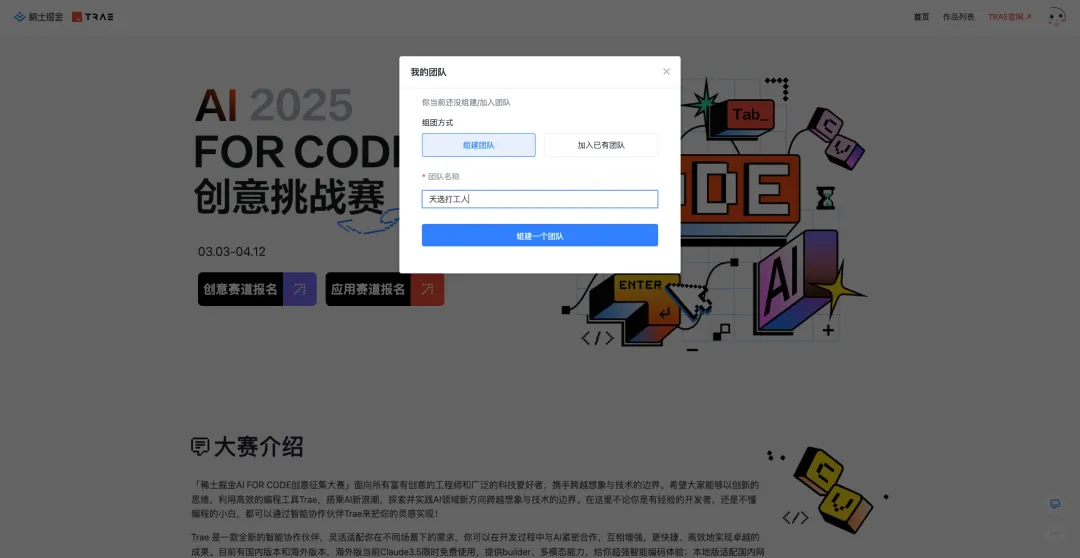Open the TRAE官网 link
This screenshot has height=558, width=1080.
[1010, 17]
